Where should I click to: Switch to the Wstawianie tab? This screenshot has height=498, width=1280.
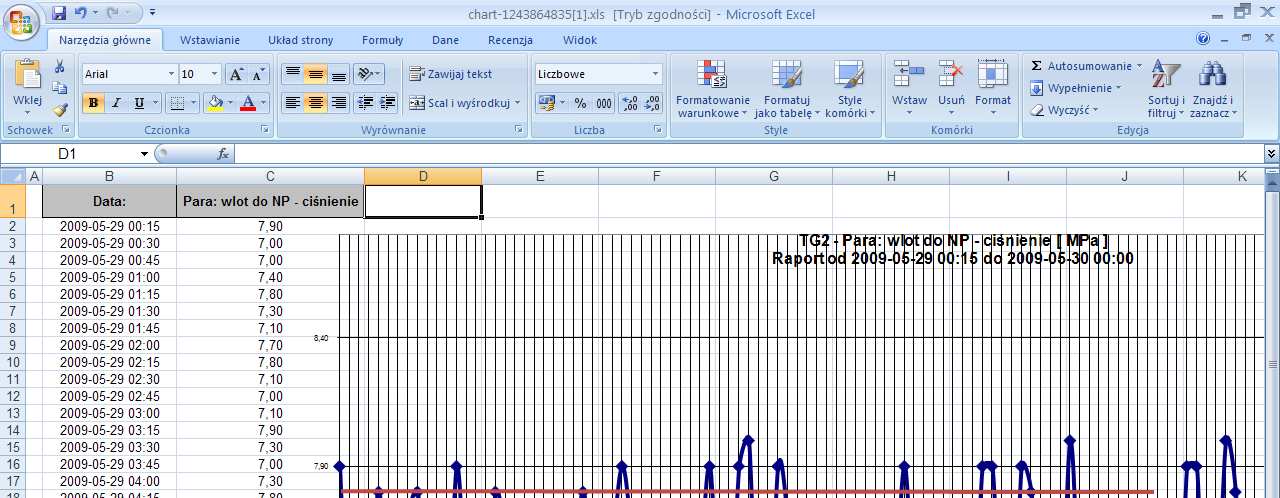[x=210, y=40]
